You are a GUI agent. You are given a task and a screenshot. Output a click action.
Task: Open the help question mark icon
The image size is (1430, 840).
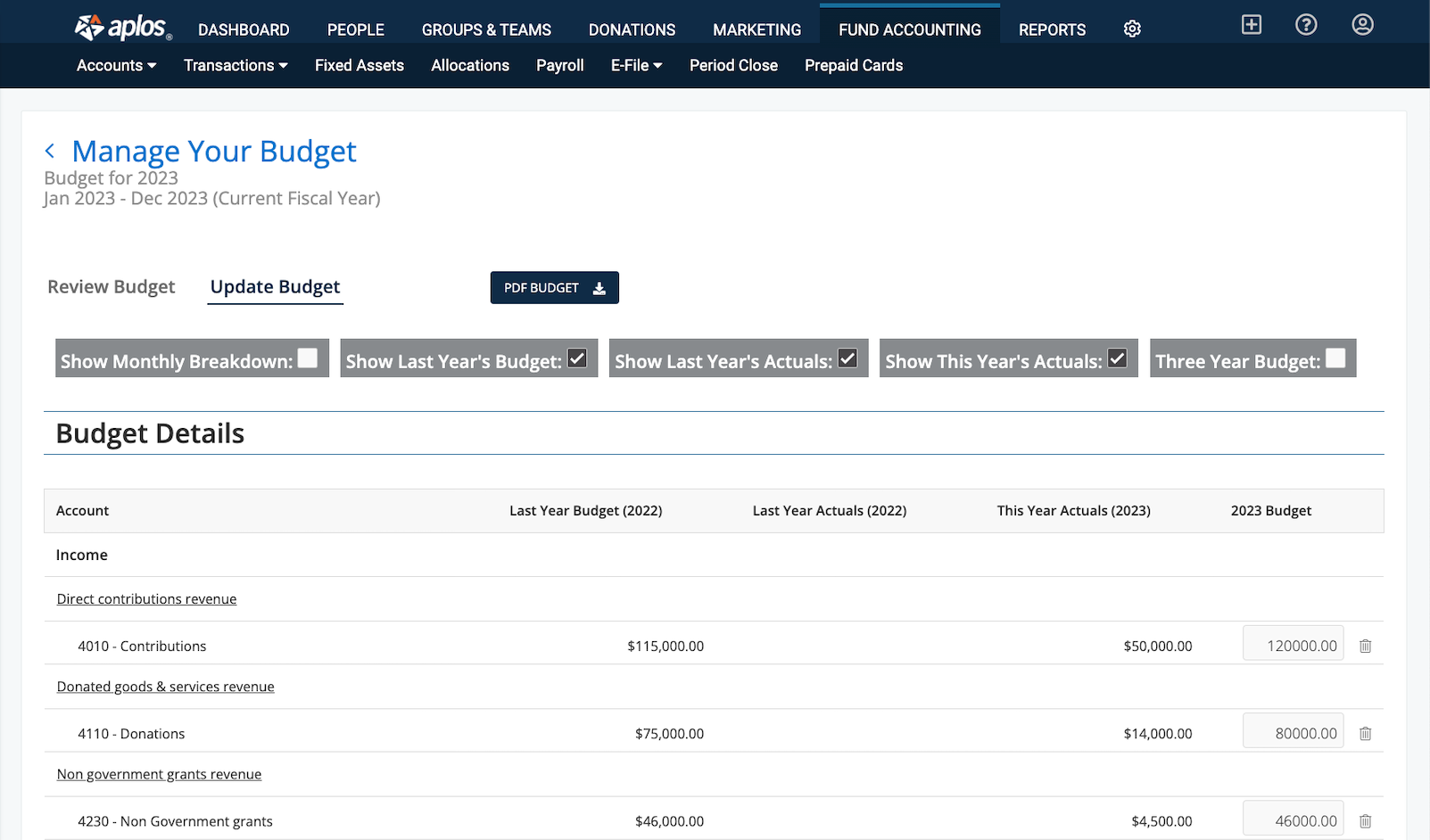1306,25
